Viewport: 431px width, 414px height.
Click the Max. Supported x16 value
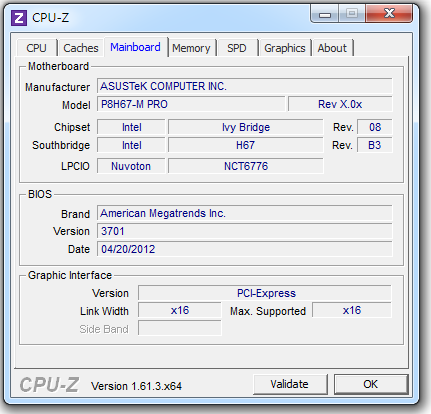[352, 310]
